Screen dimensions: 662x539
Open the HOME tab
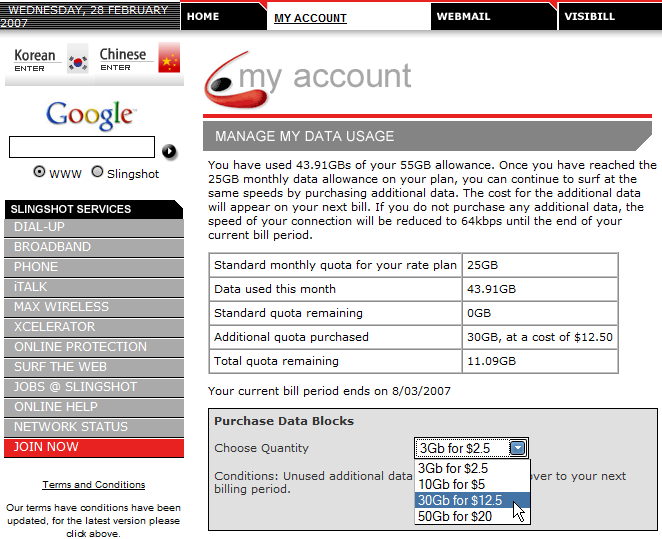tap(222, 16)
